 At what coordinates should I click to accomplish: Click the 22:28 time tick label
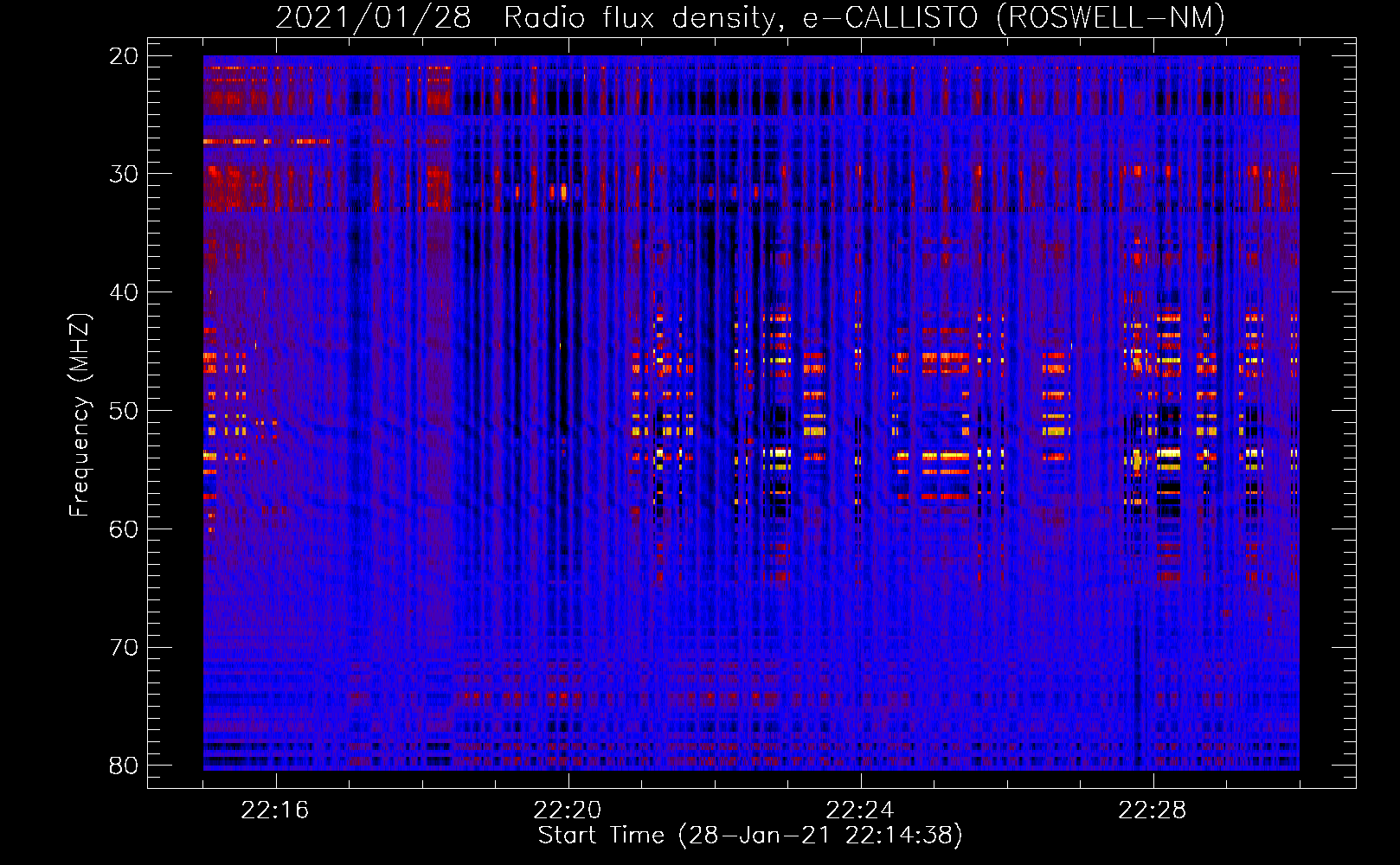(1153, 811)
